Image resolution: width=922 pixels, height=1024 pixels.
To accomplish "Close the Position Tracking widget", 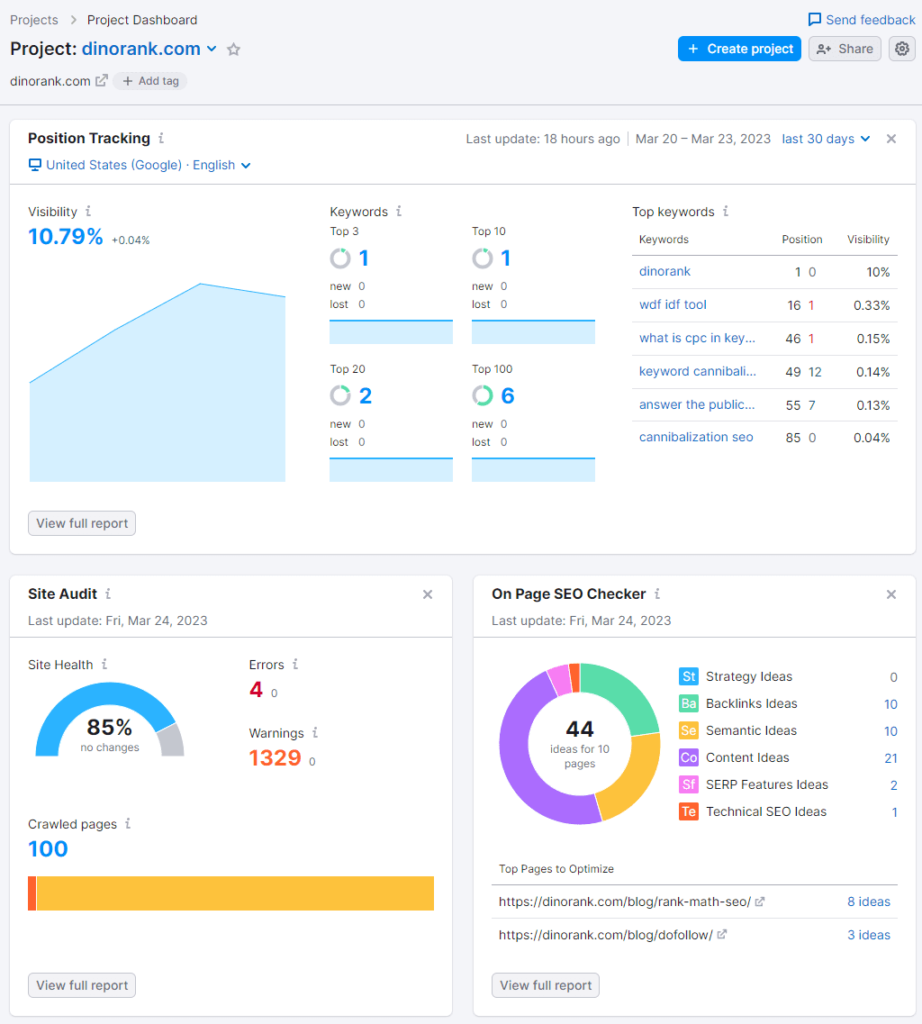I will pos(891,138).
